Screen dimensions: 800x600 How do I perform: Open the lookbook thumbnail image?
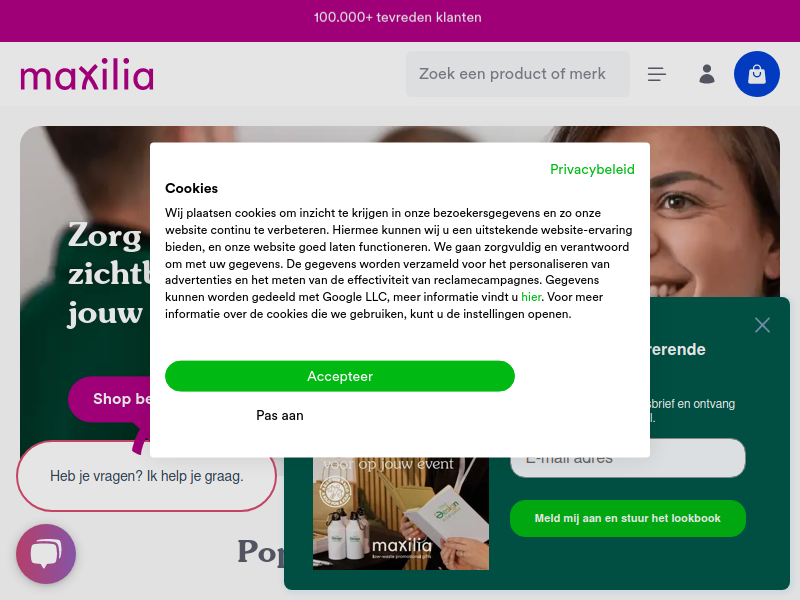pos(401,513)
